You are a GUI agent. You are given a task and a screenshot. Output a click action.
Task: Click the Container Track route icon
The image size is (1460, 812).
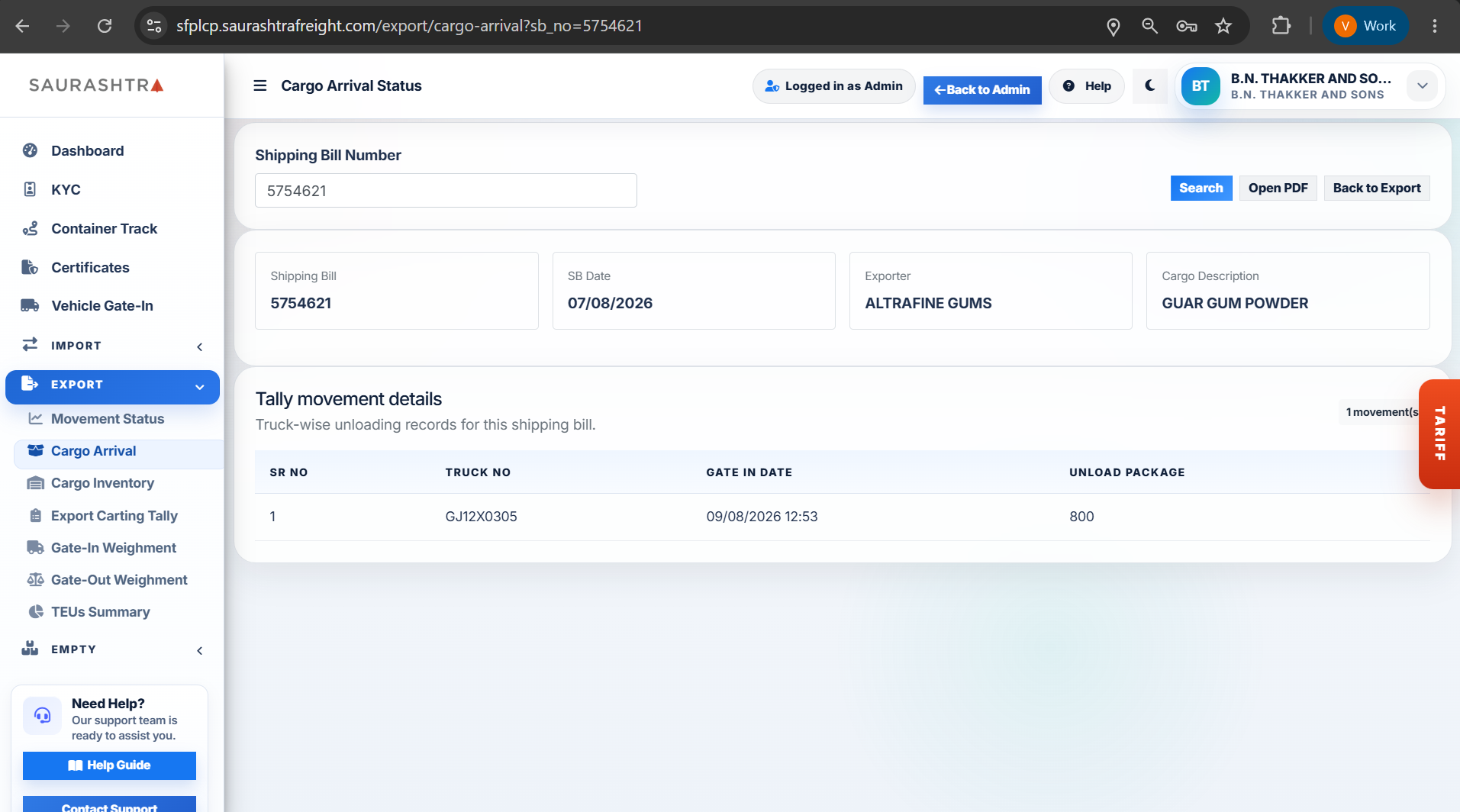coord(30,228)
